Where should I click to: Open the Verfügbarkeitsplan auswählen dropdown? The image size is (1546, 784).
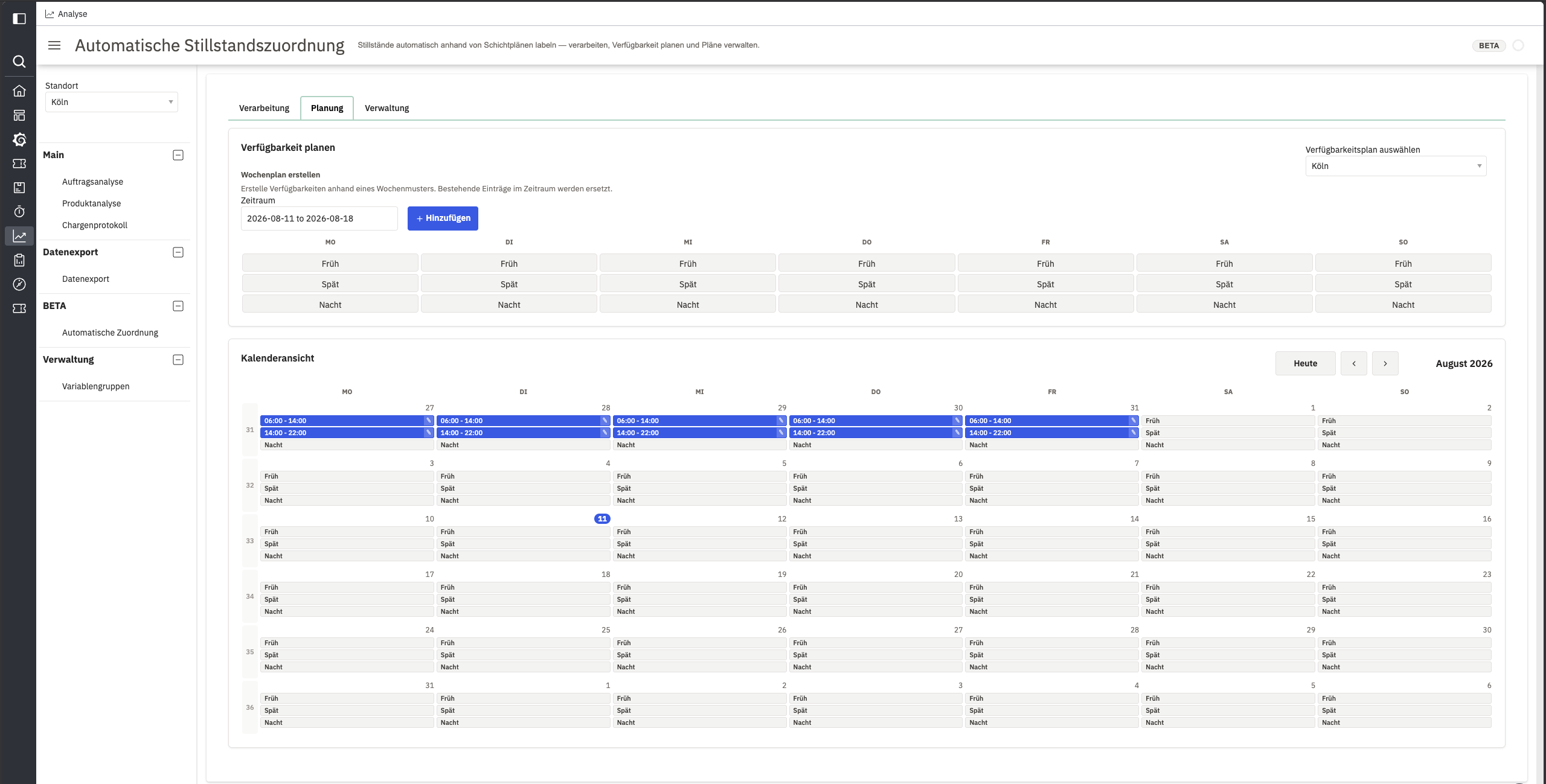click(1396, 166)
